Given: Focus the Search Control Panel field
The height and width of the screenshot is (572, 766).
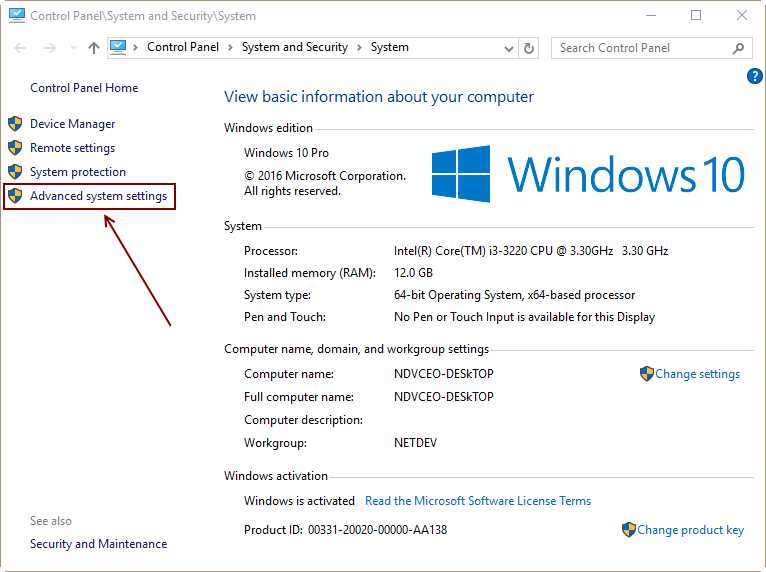Looking at the screenshot, I should [x=652, y=48].
